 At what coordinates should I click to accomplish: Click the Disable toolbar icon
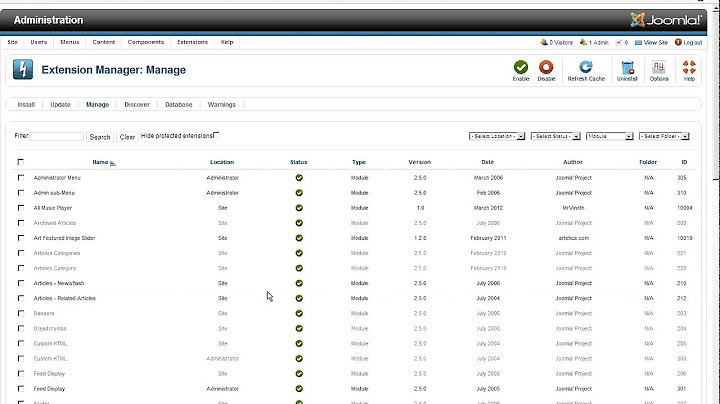point(546,67)
